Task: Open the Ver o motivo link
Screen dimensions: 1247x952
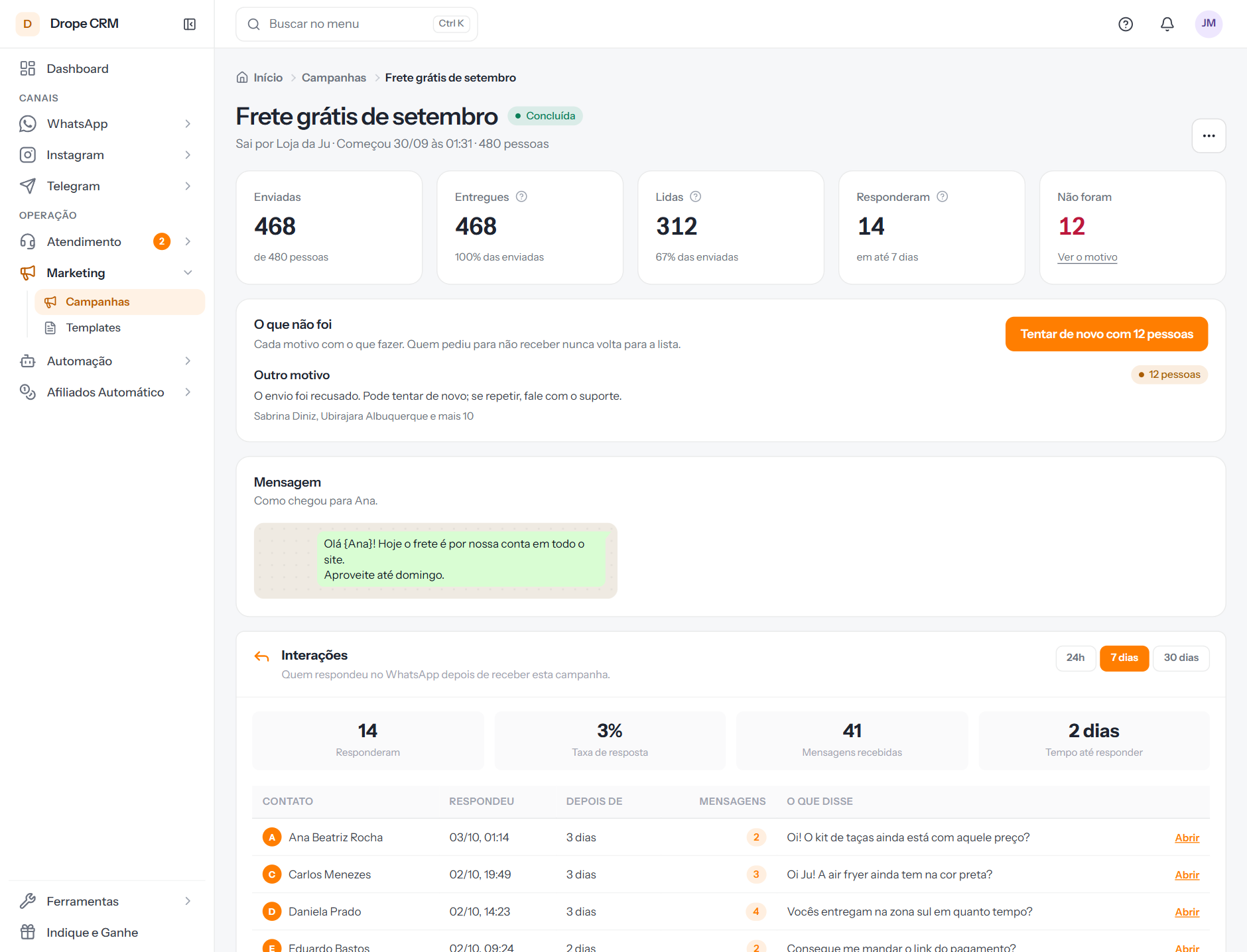Action: 1087,257
